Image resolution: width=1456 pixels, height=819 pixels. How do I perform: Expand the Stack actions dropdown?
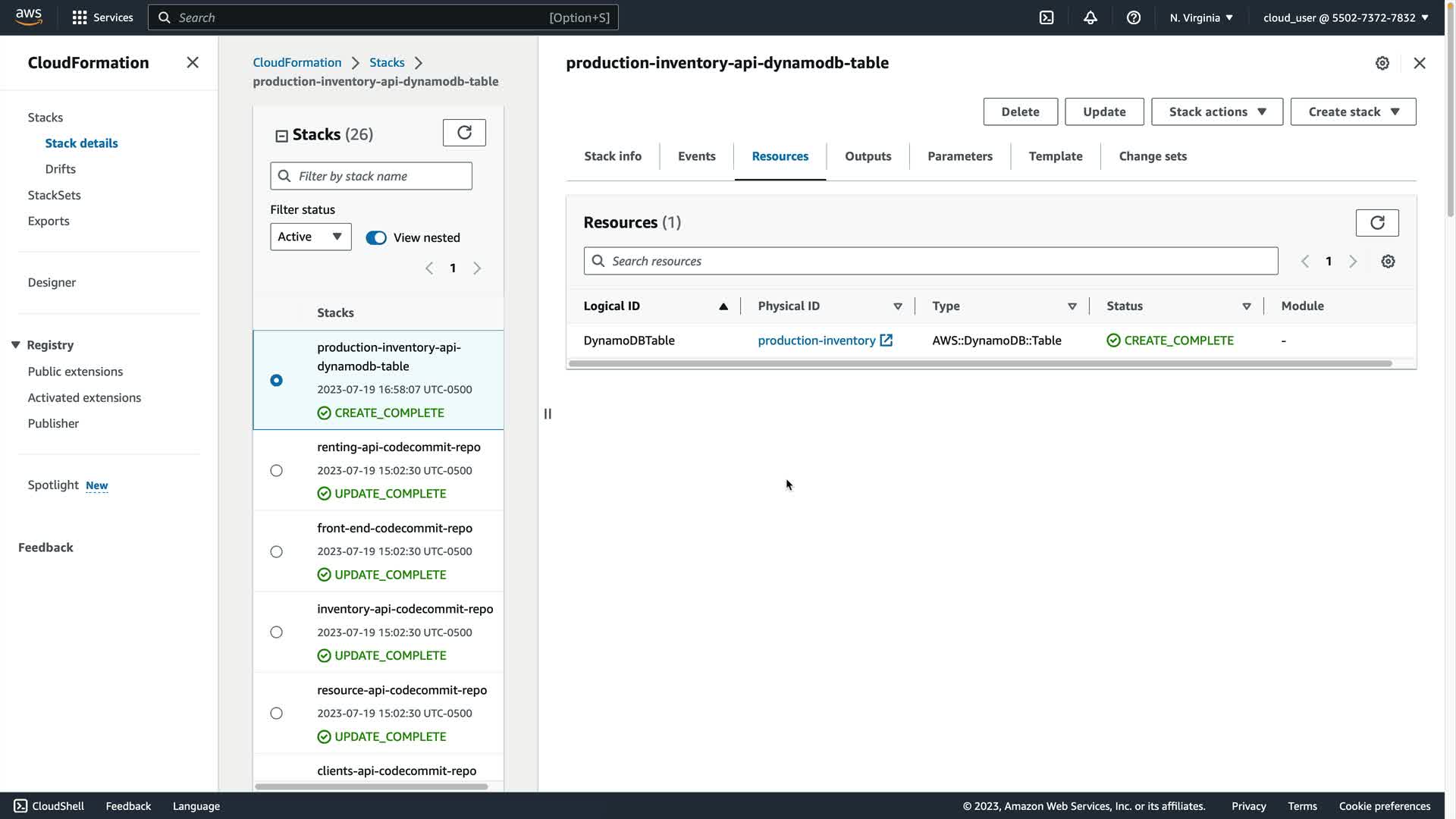tap(1216, 111)
